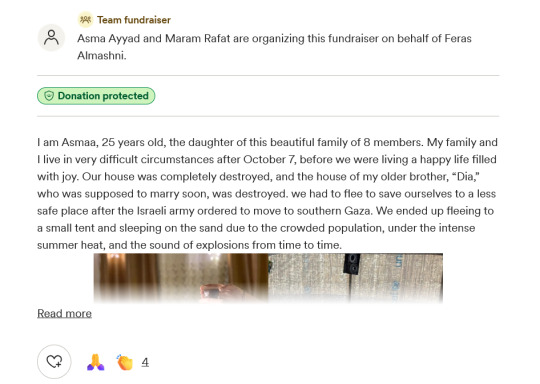Click the last story line 'summer heat, and the sound'
540x384 pixels.
click(189, 245)
